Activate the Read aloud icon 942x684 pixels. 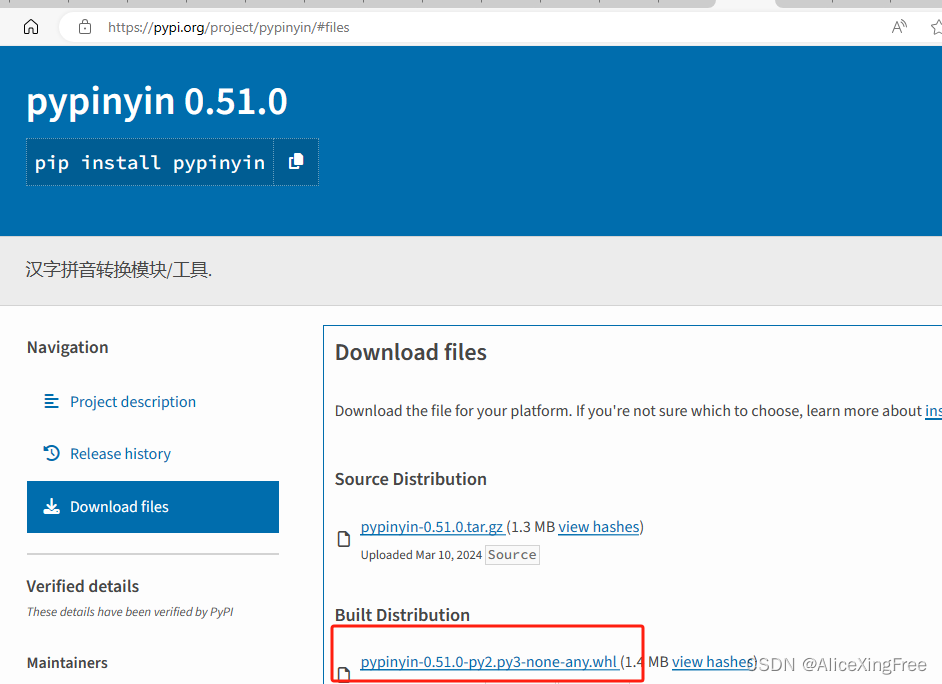click(x=899, y=27)
